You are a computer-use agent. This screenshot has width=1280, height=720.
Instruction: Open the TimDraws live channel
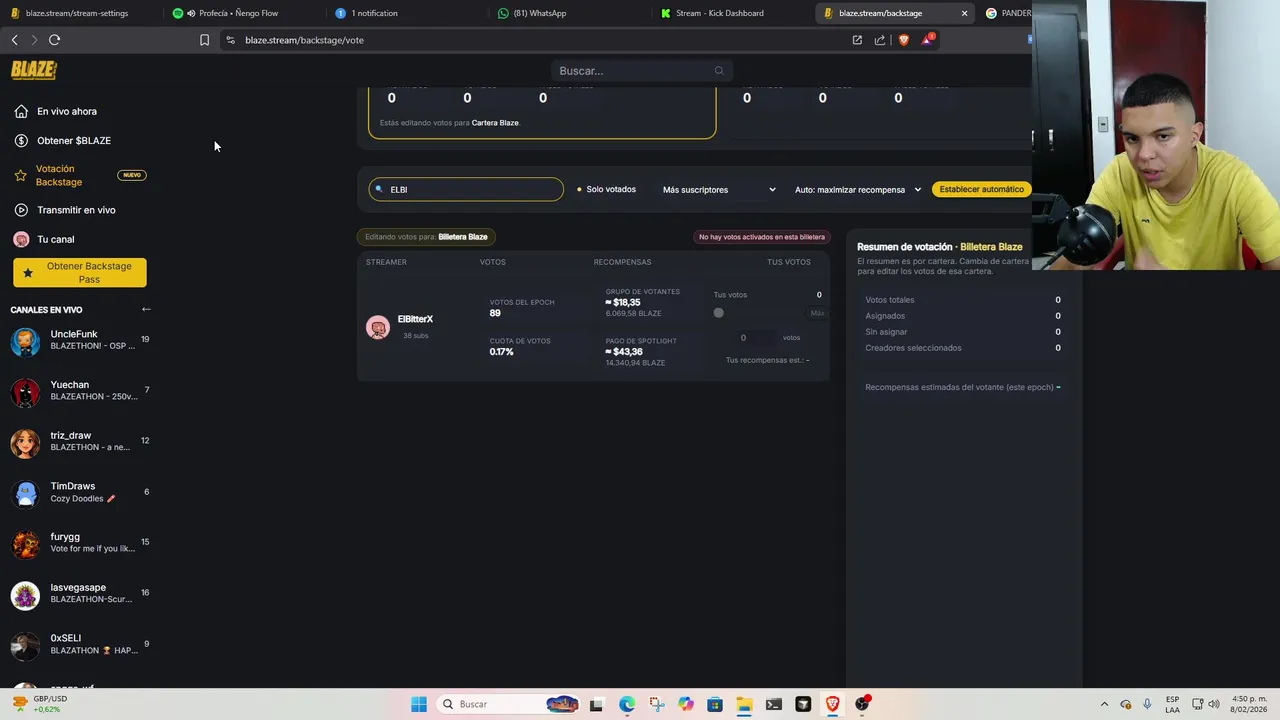point(80,492)
